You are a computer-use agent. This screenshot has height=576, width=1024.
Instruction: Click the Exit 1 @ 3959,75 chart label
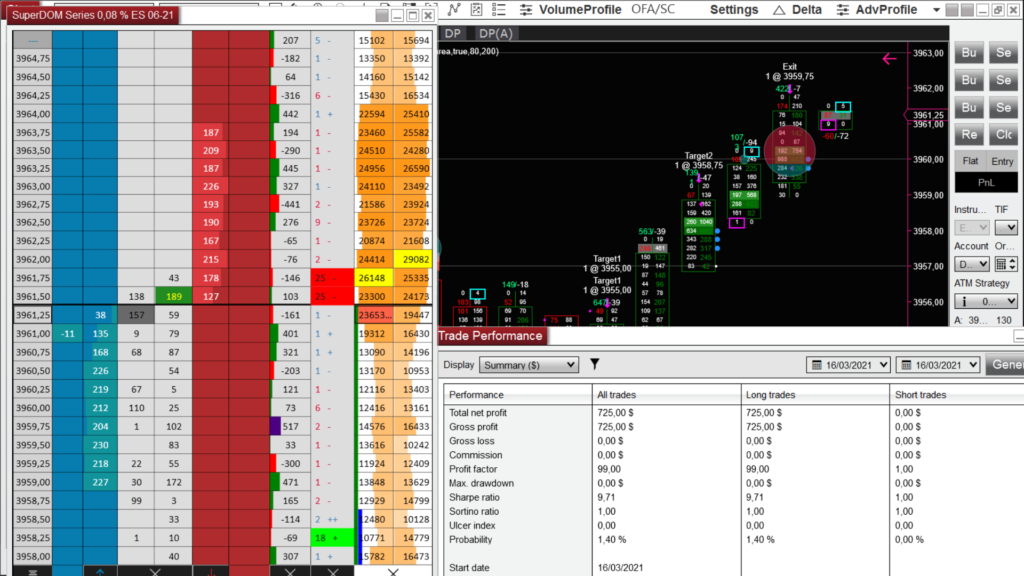[x=790, y=72]
